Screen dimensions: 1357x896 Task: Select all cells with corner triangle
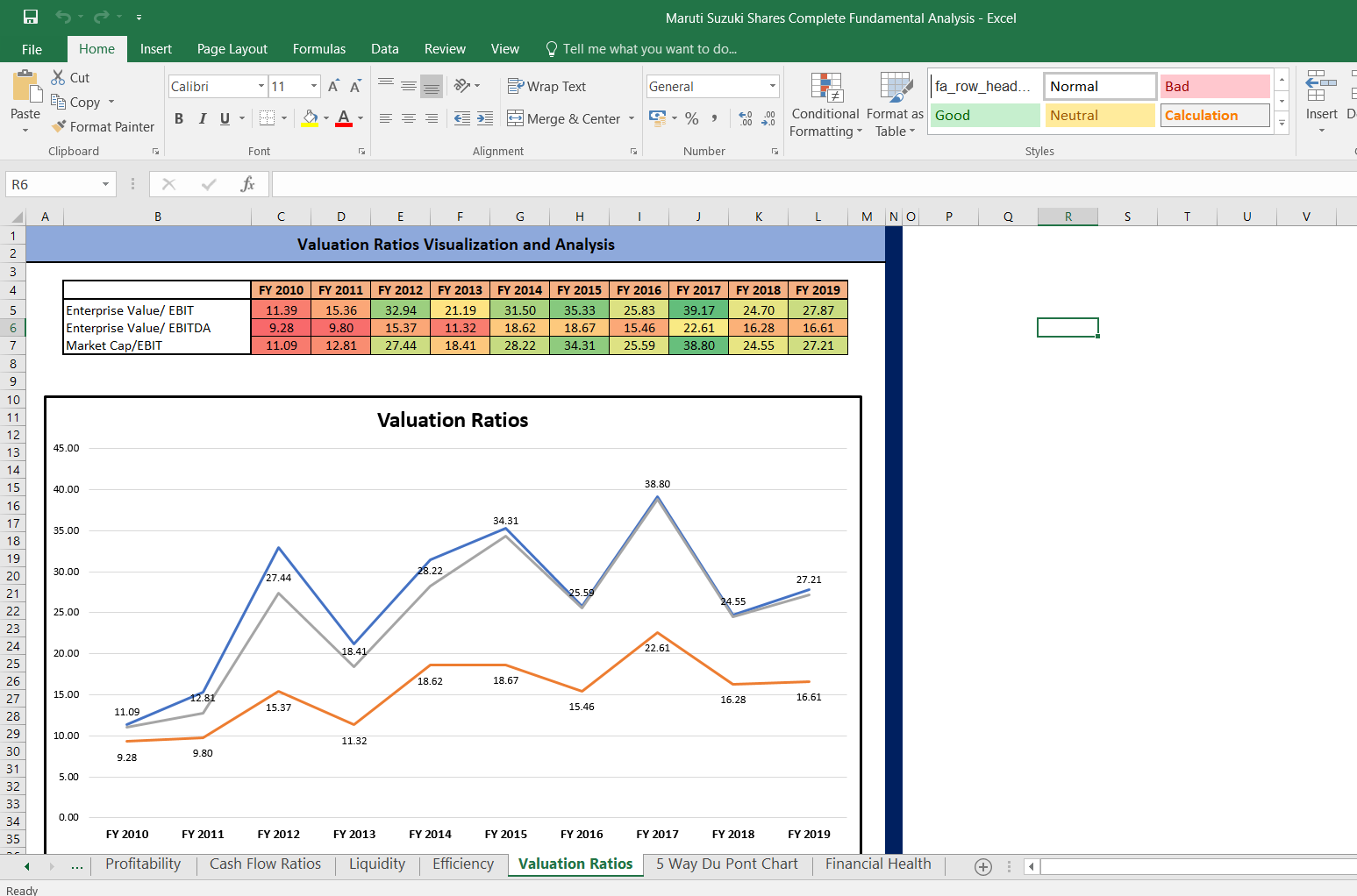pyautogui.click(x=16, y=217)
